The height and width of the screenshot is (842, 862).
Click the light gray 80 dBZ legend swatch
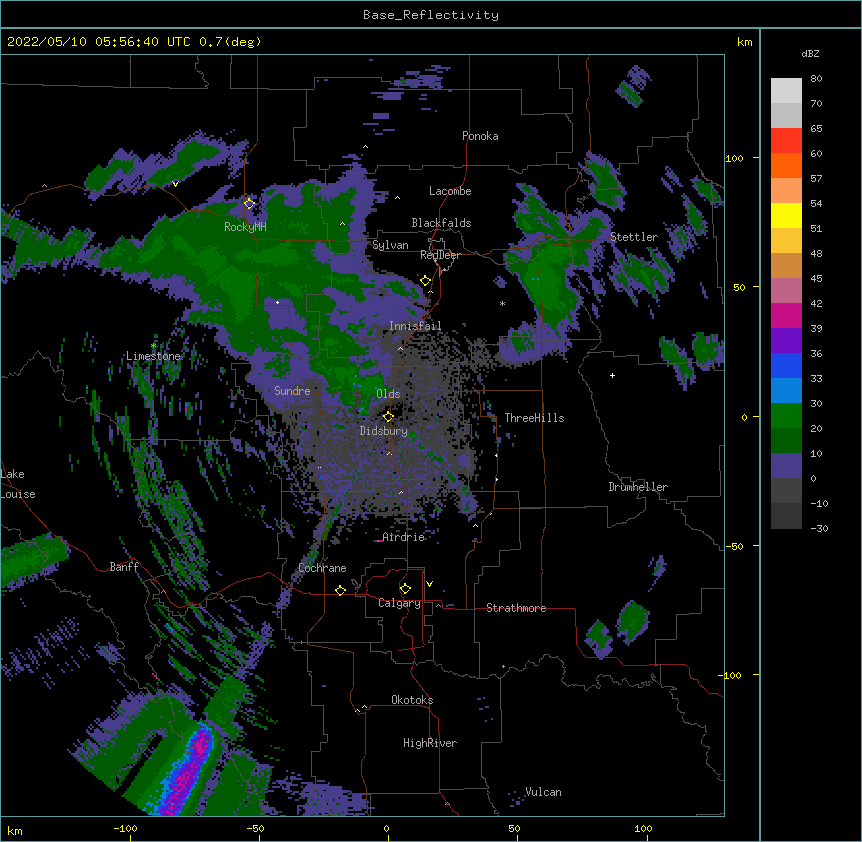point(786,91)
